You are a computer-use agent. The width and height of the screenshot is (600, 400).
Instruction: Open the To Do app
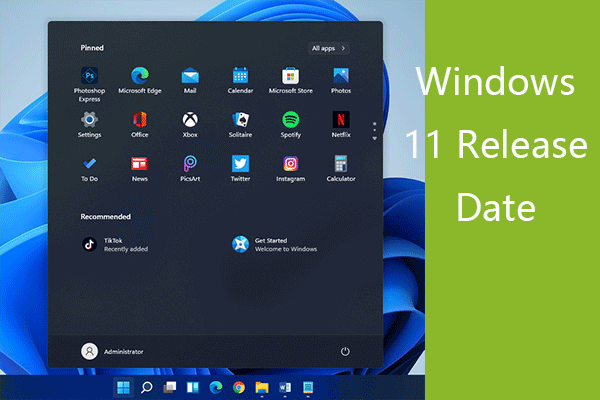89,168
